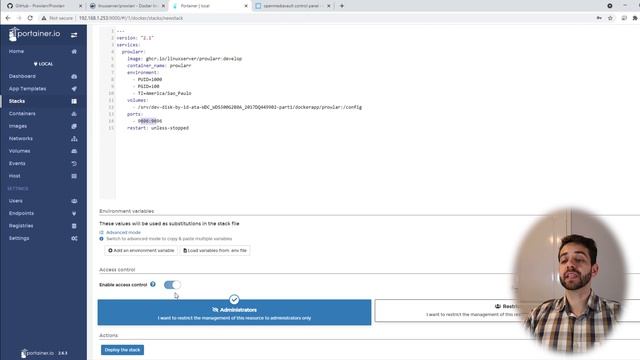Open Images in the sidebar
Image resolution: width=640 pixels, height=360 pixels.
18,126
